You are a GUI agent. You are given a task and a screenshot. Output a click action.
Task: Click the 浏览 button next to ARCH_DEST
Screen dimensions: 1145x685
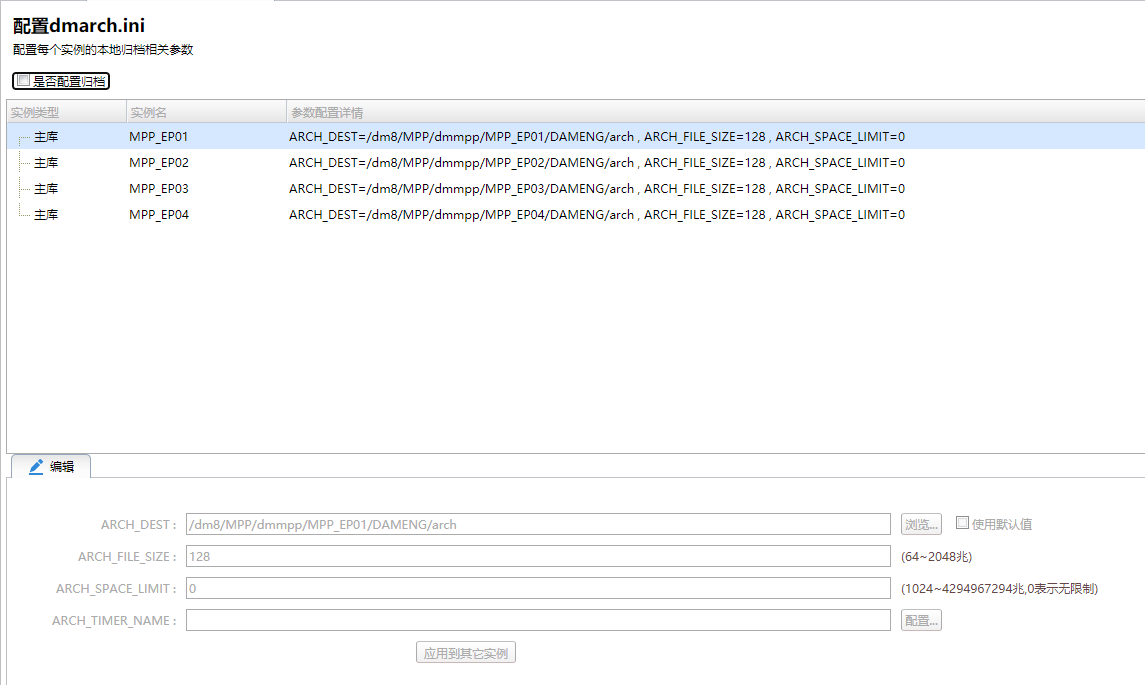[x=920, y=523]
